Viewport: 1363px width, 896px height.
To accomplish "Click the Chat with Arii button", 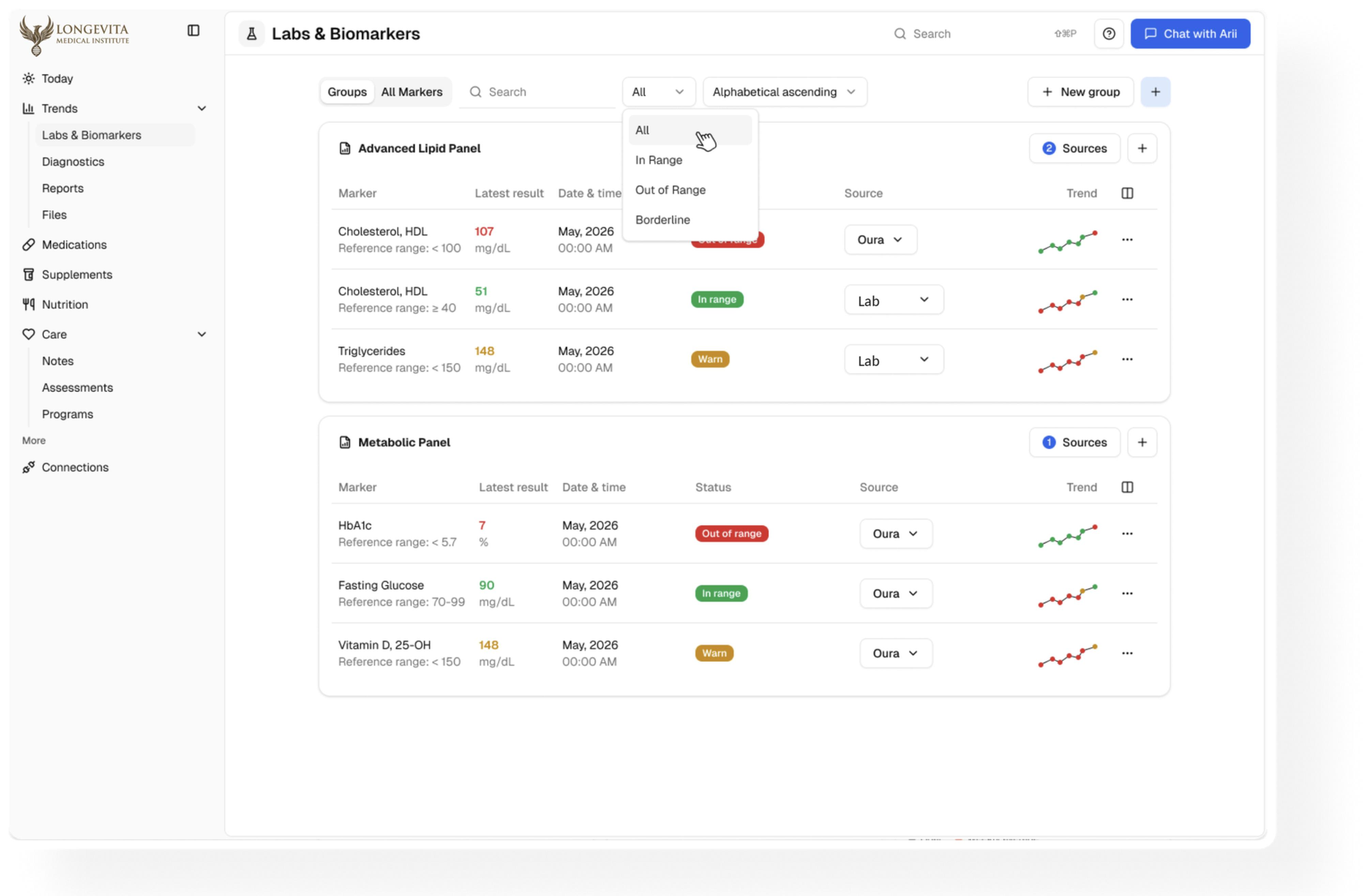I will point(1190,33).
